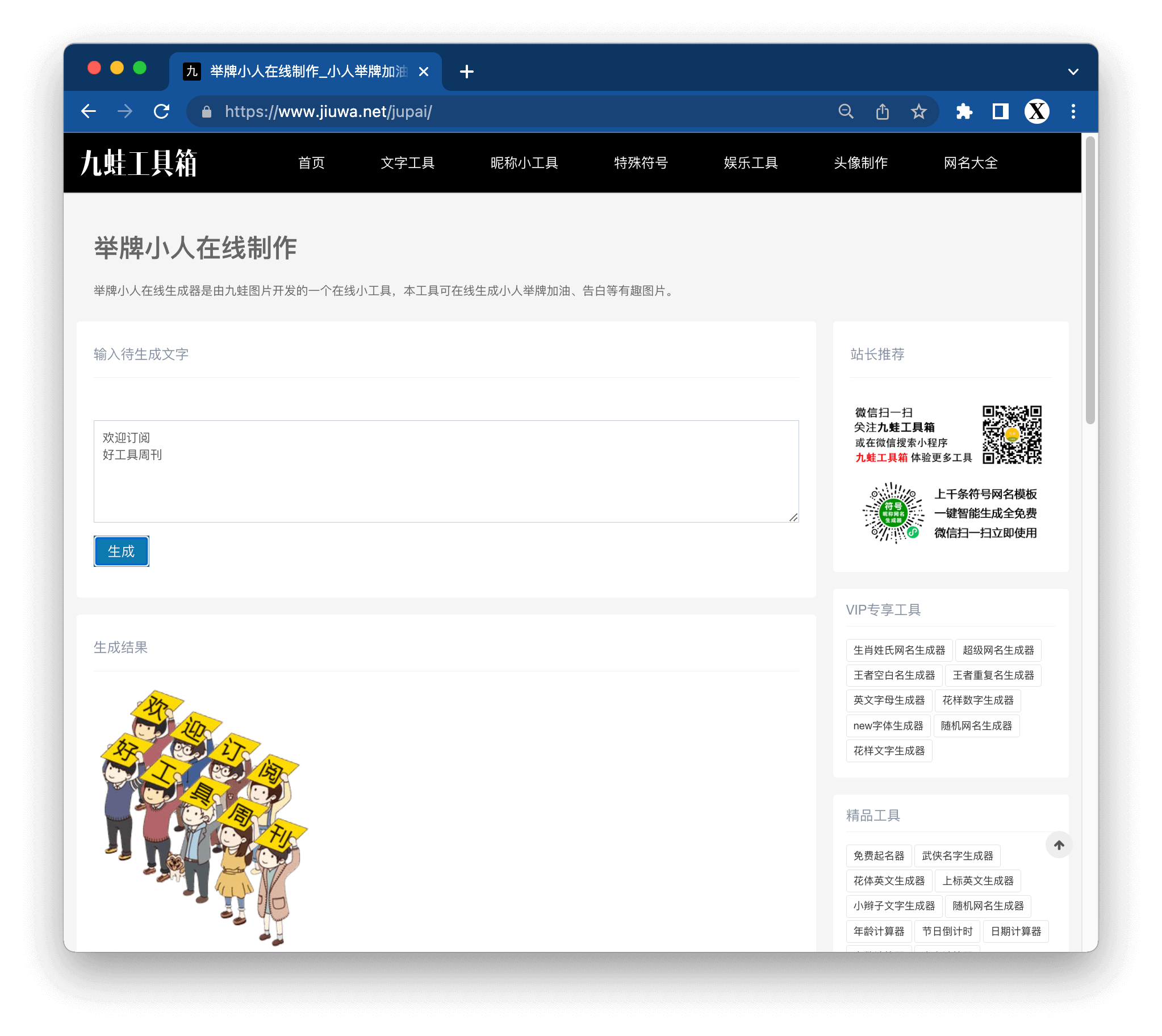Click the address bar URL

(328, 111)
